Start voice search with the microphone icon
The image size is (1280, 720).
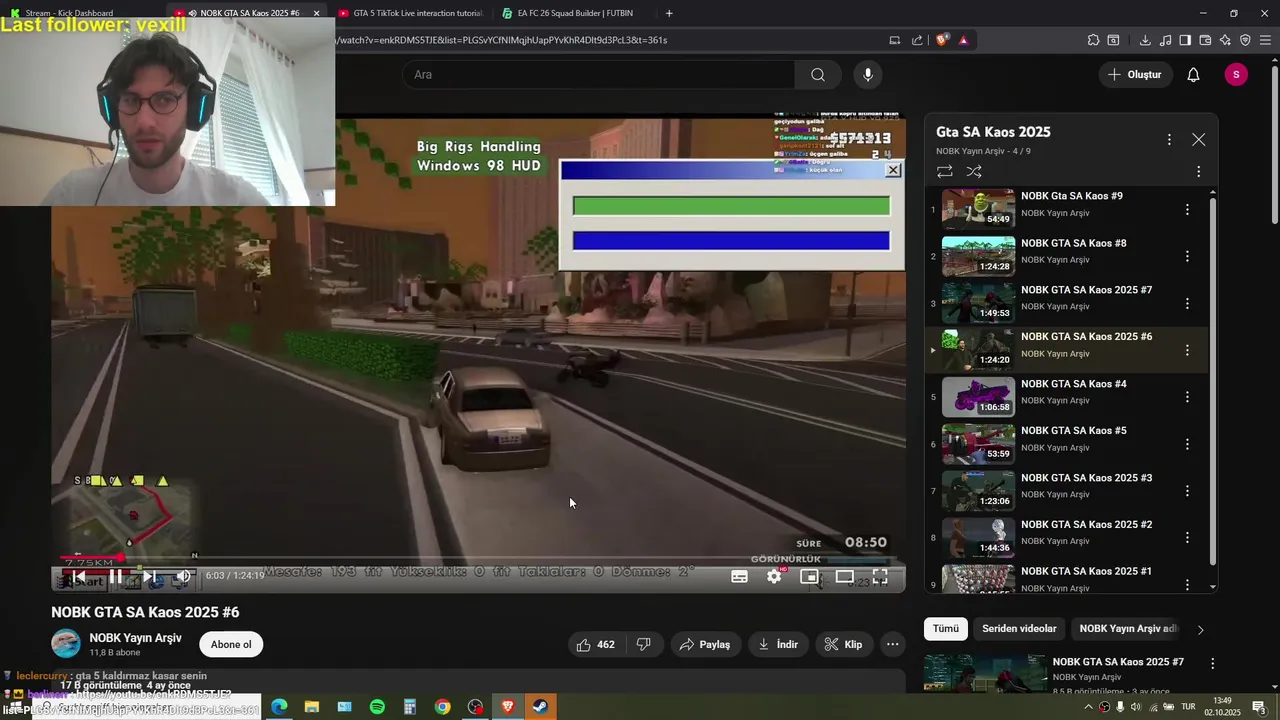(868, 75)
